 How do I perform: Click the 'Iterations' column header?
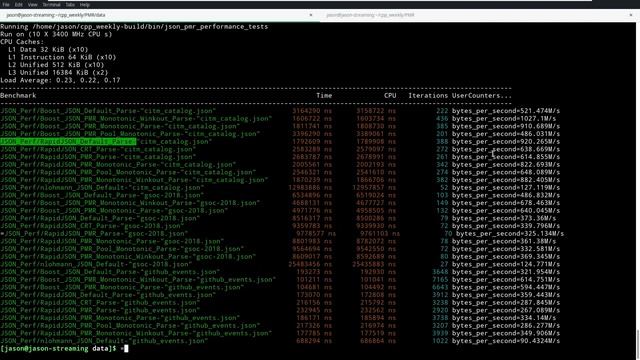[x=428, y=96]
